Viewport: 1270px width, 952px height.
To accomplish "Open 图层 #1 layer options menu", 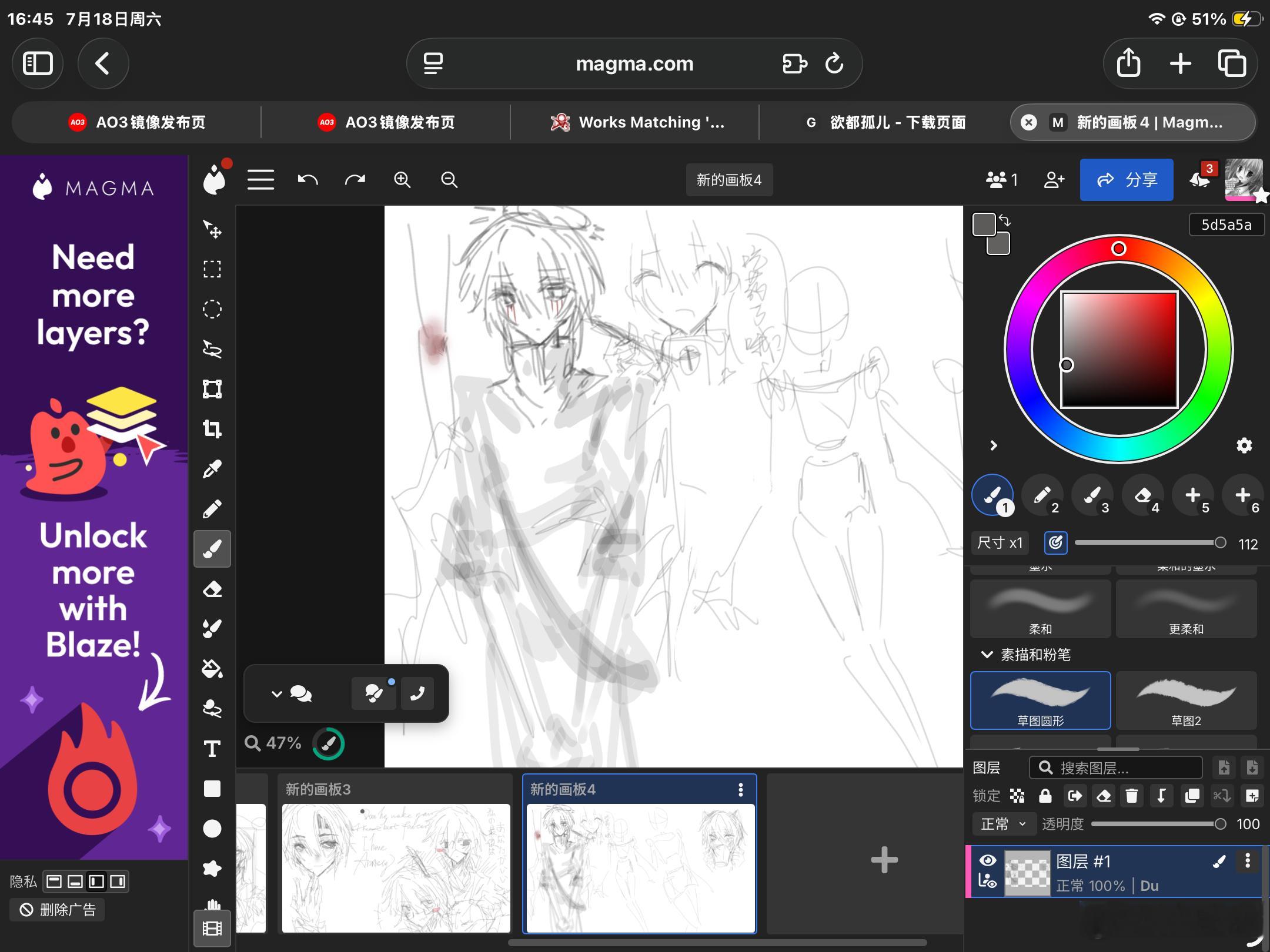I will pyautogui.click(x=1248, y=862).
